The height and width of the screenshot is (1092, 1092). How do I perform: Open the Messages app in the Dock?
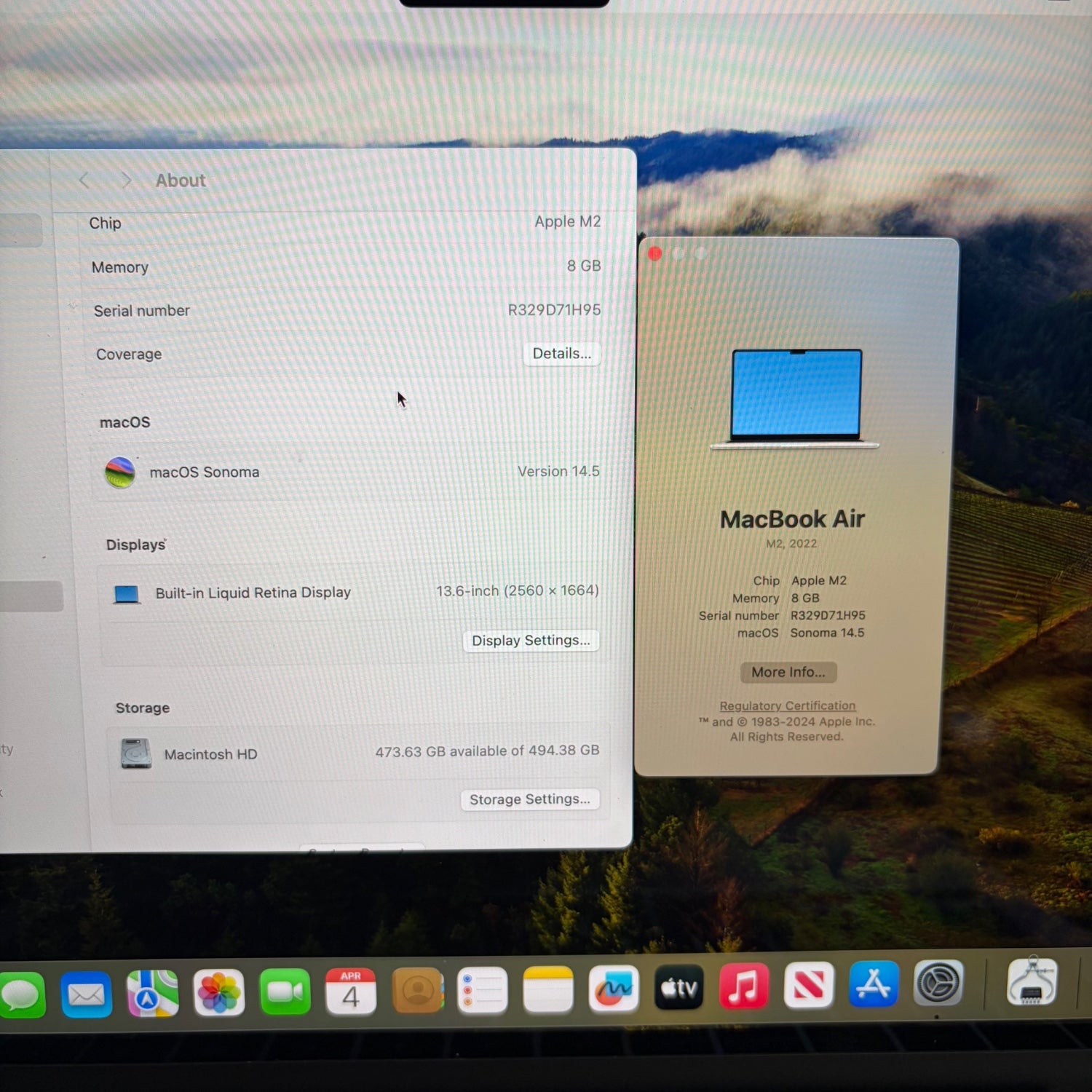point(22,994)
